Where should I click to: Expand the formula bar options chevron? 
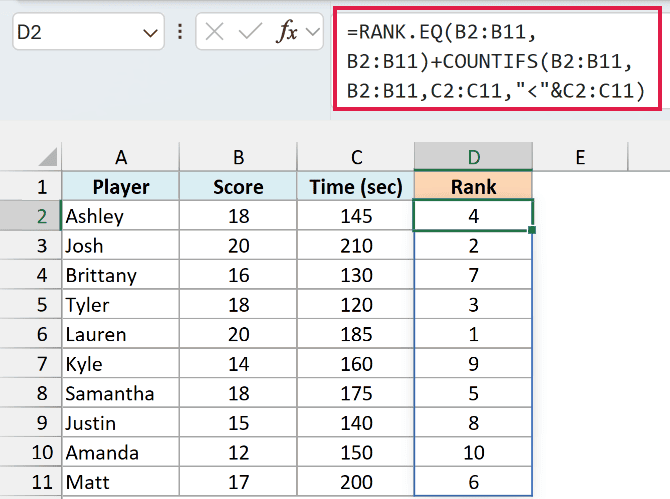tap(313, 32)
